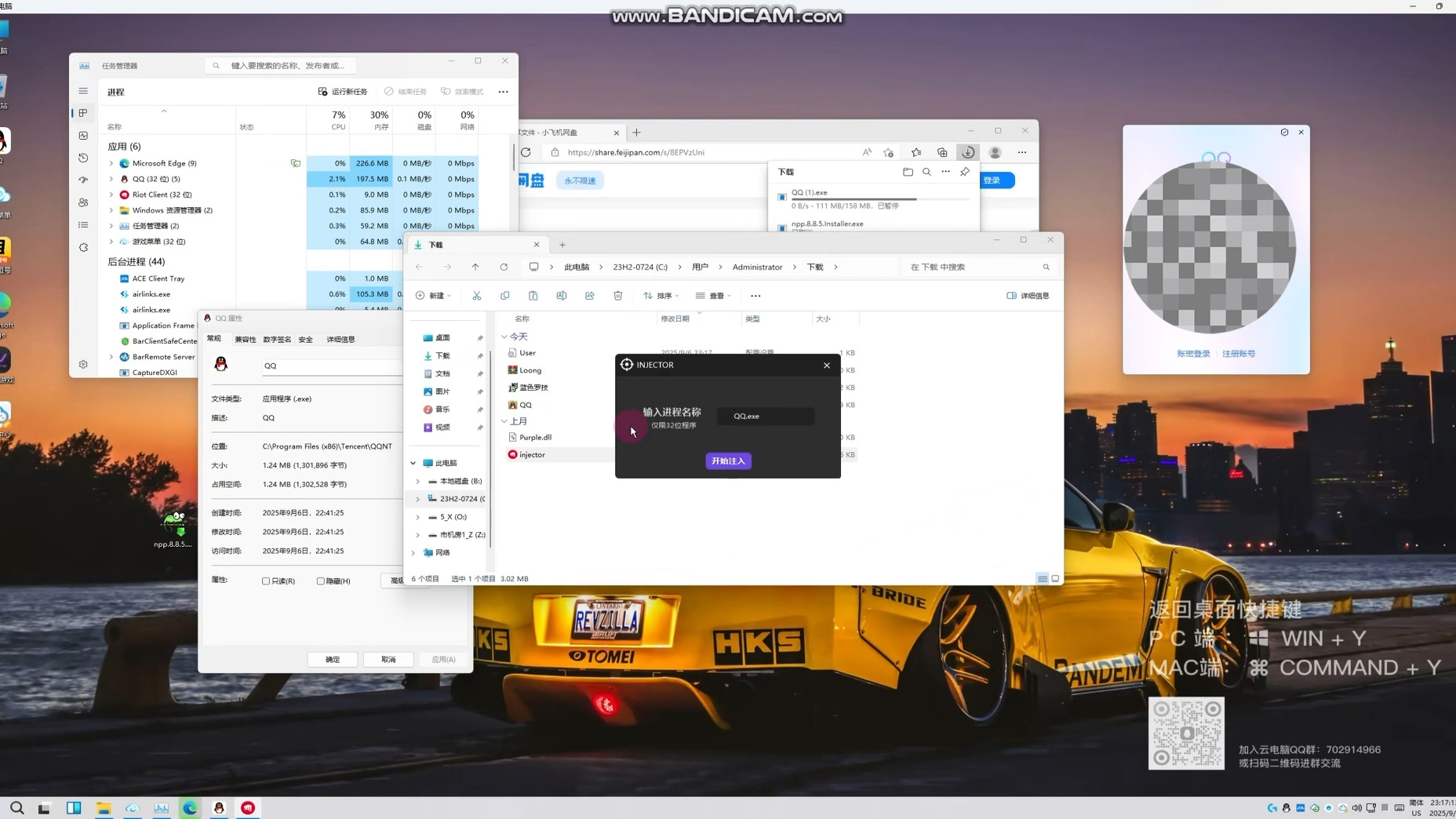Click Administrator in Explorer breadcrumb
Viewport: 1456px width, 819px height.
[757, 267]
